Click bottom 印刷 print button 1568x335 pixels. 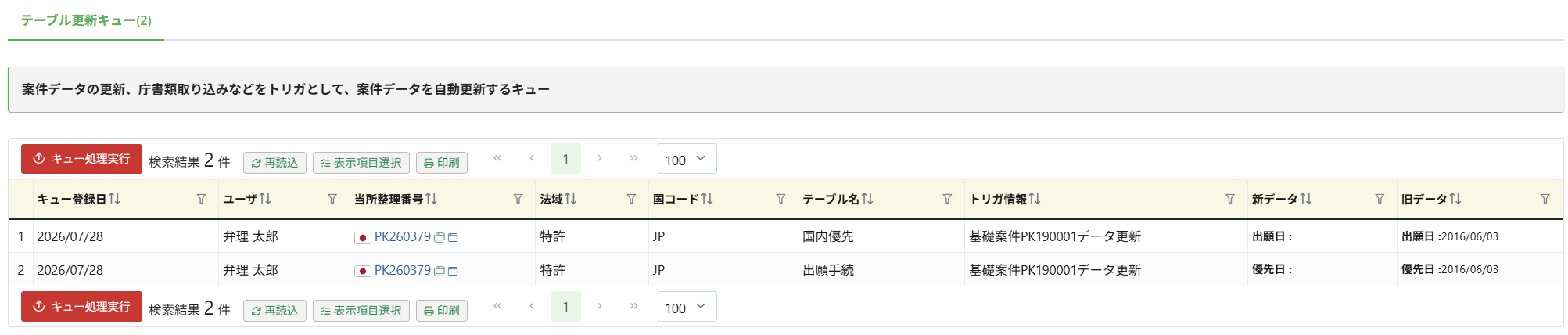(442, 311)
